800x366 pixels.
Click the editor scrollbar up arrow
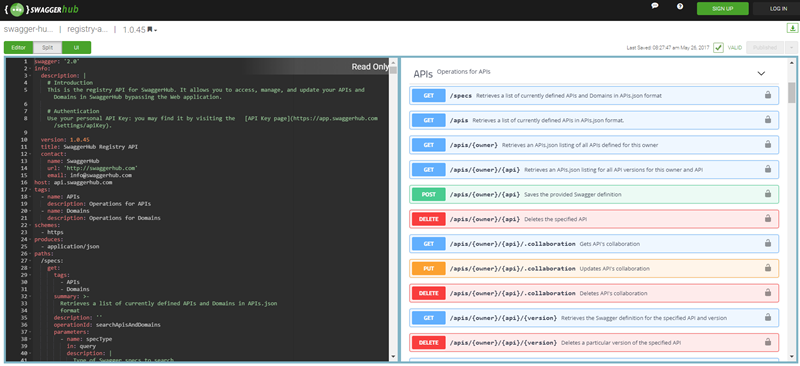pos(393,62)
